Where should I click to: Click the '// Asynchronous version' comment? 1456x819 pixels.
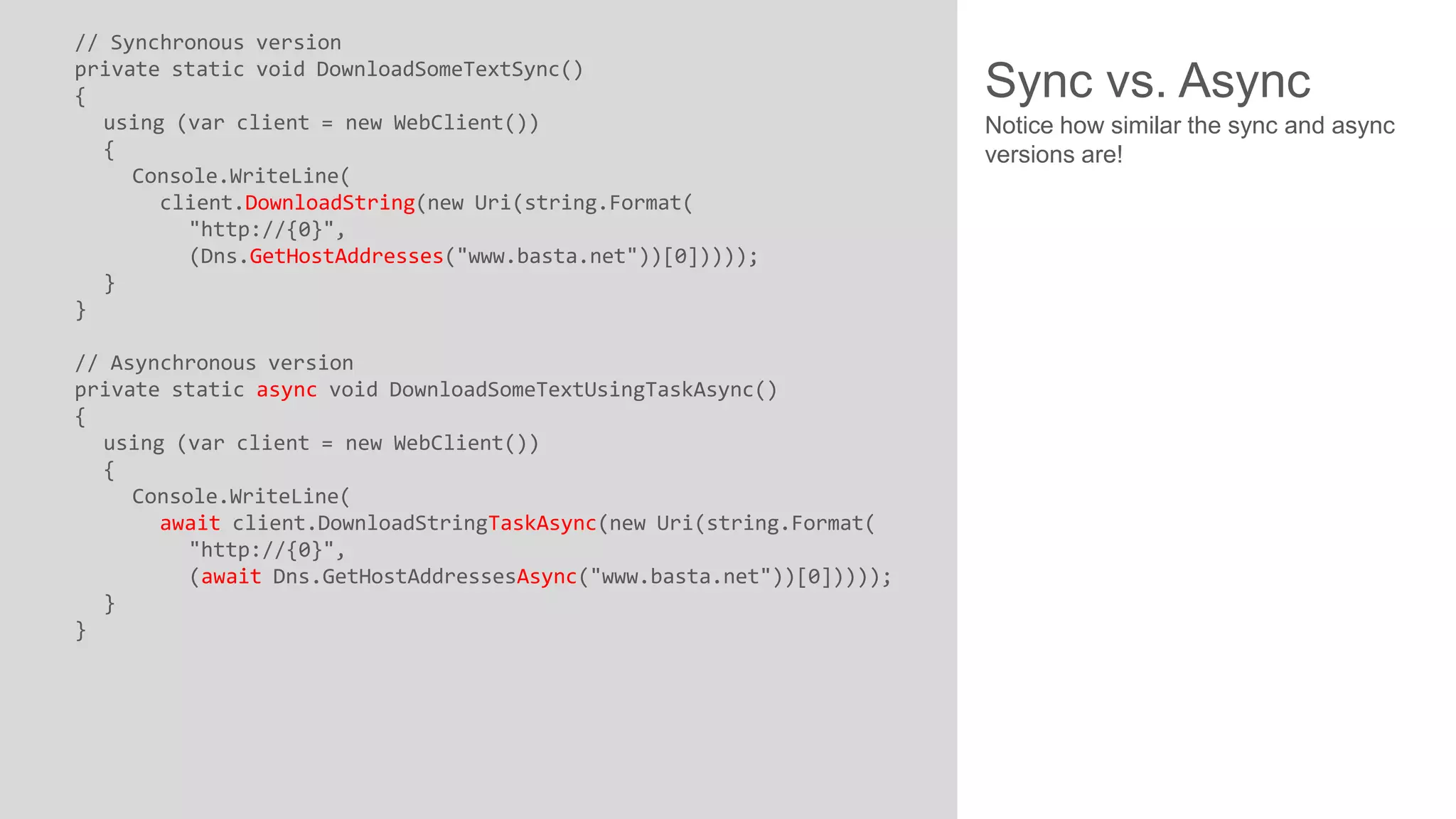(x=214, y=363)
